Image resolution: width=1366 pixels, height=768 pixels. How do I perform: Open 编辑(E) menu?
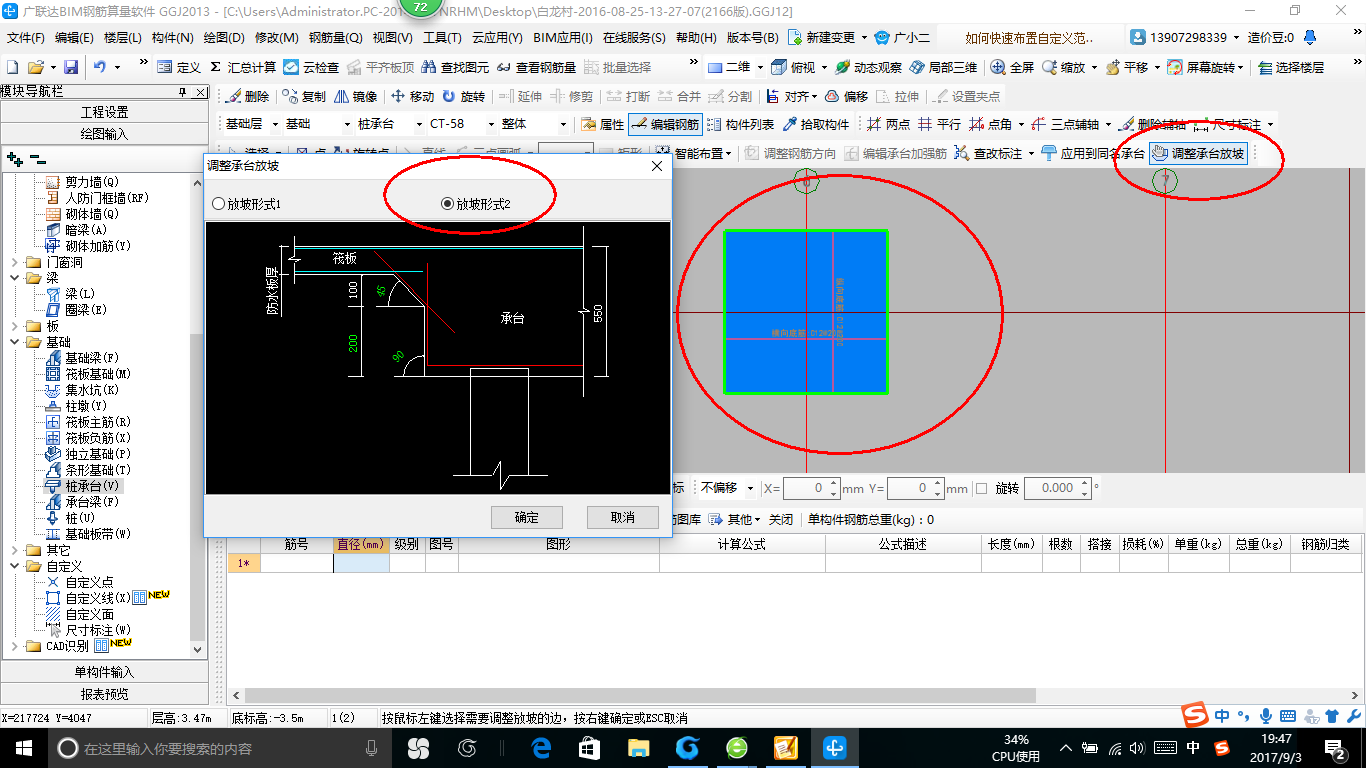click(x=75, y=38)
